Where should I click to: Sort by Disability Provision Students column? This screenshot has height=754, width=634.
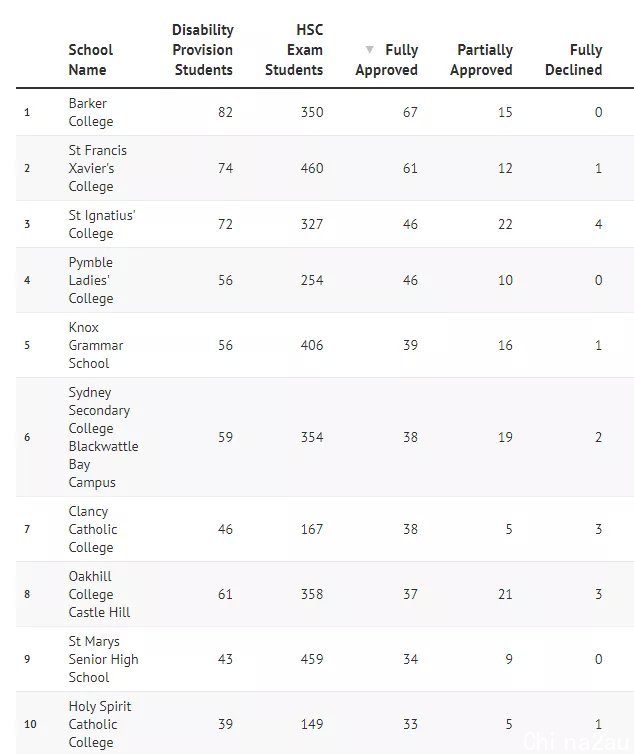[x=203, y=50]
